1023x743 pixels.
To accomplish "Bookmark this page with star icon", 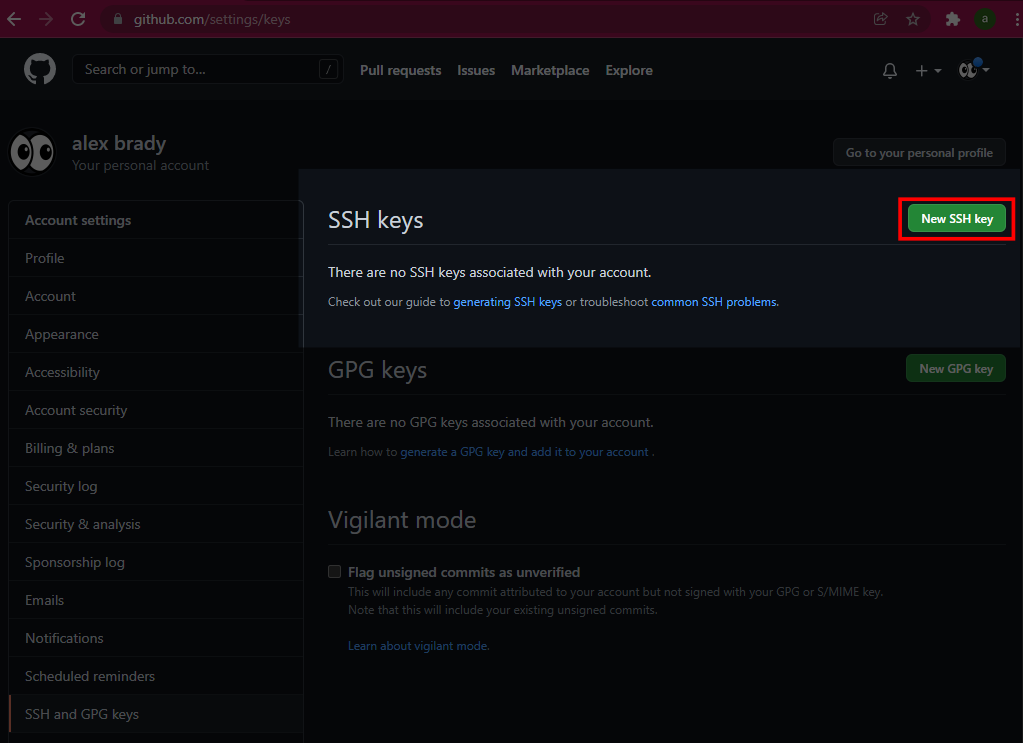I will pyautogui.click(x=913, y=19).
